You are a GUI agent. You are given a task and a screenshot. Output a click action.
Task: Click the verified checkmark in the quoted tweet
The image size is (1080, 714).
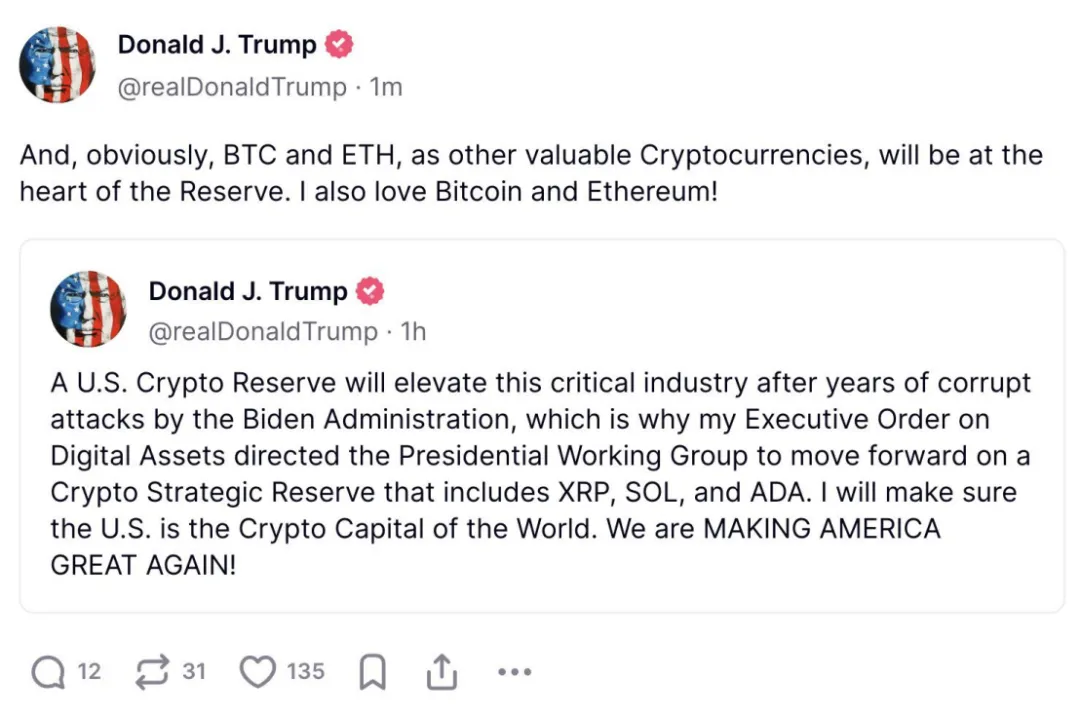tap(369, 290)
